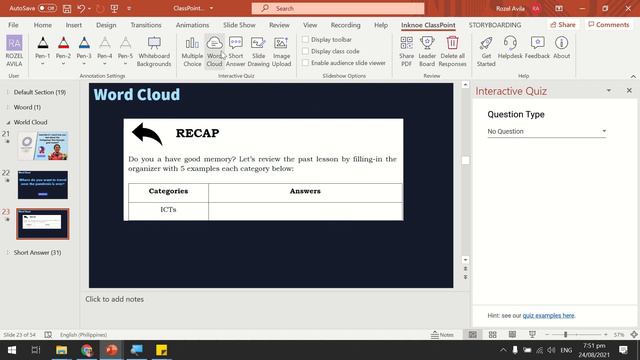Check Enable audience slide viewer
Viewport: 640px width, 360px height.
click(305, 63)
